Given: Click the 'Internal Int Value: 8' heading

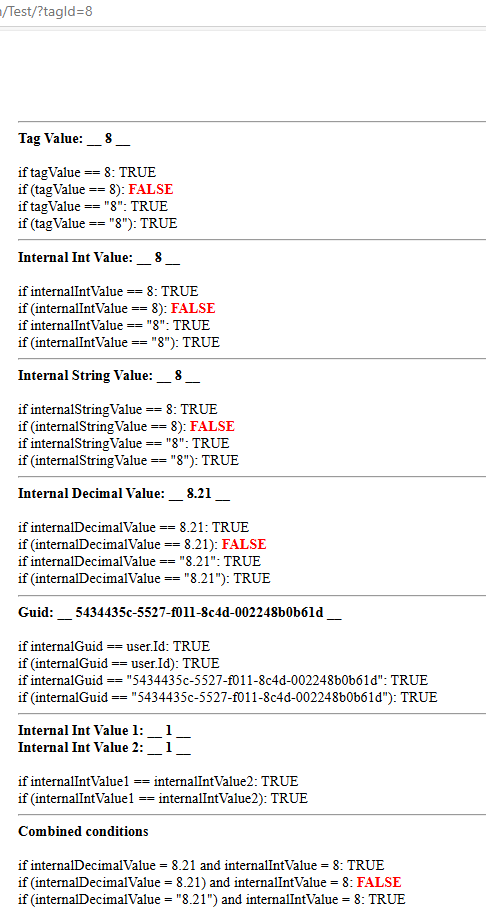Looking at the screenshot, I should [x=99, y=257].
